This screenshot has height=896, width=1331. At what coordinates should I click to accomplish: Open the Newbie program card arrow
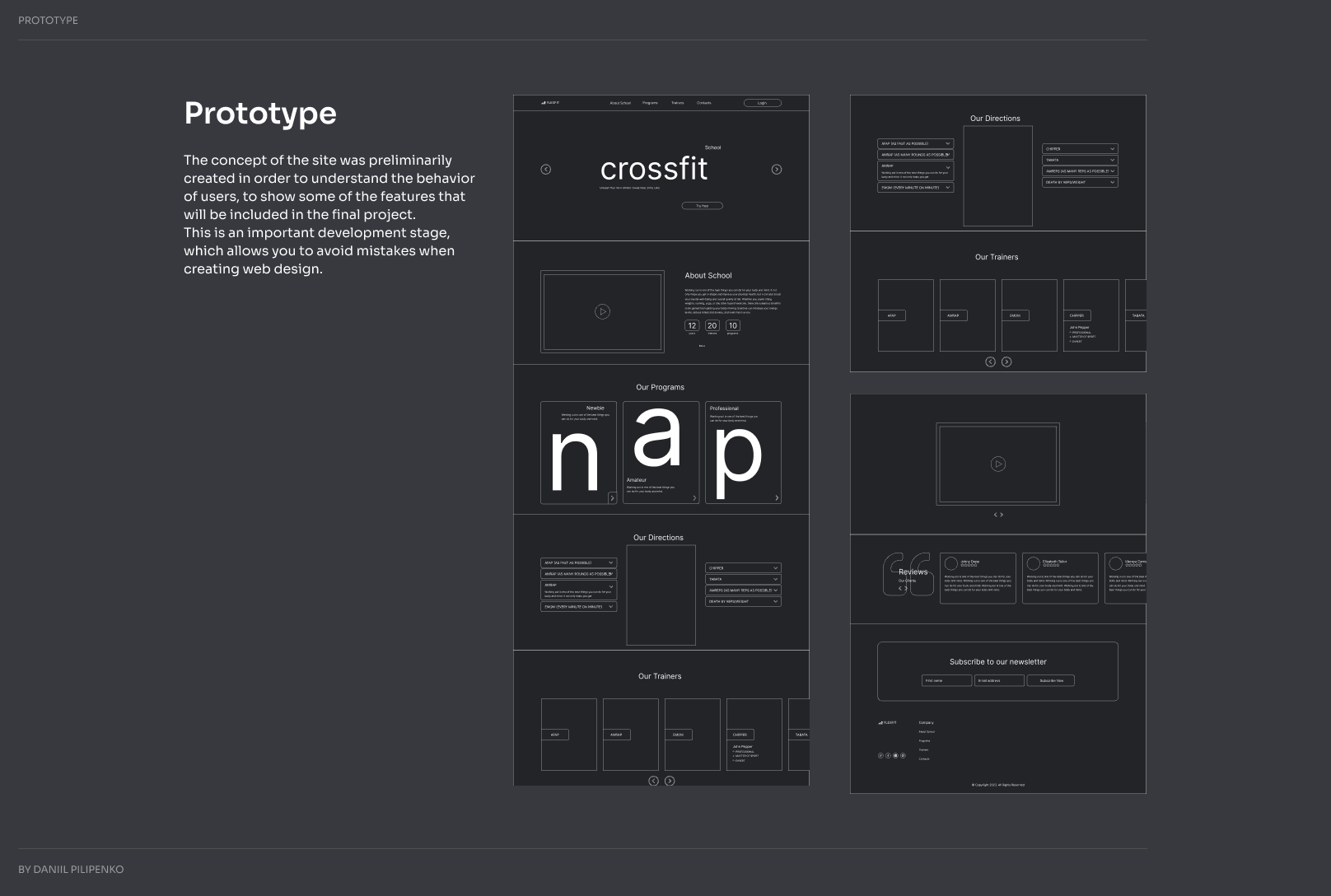point(612,498)
